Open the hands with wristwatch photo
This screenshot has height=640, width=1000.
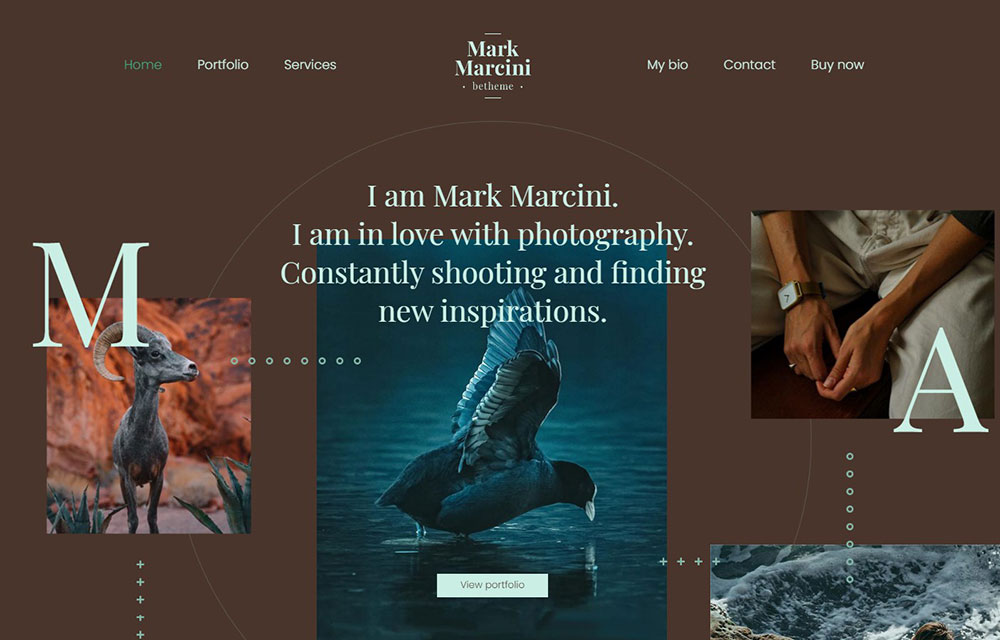(872, 314)
